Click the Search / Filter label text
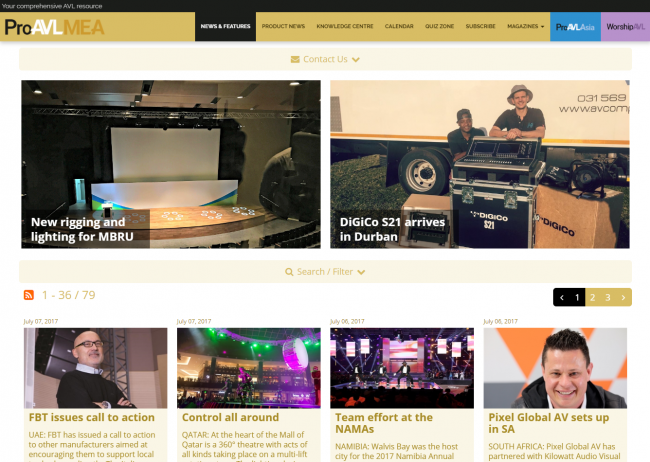Image resolution: width=650 pixels, height=462 pixels. 325,272
